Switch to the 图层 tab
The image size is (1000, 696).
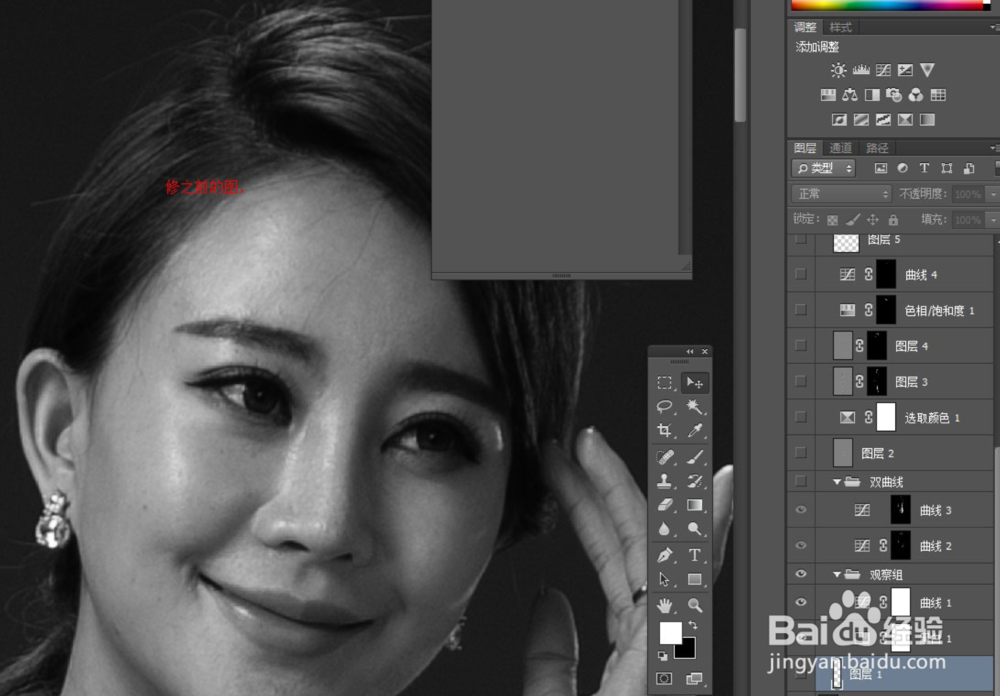(805, 148)
